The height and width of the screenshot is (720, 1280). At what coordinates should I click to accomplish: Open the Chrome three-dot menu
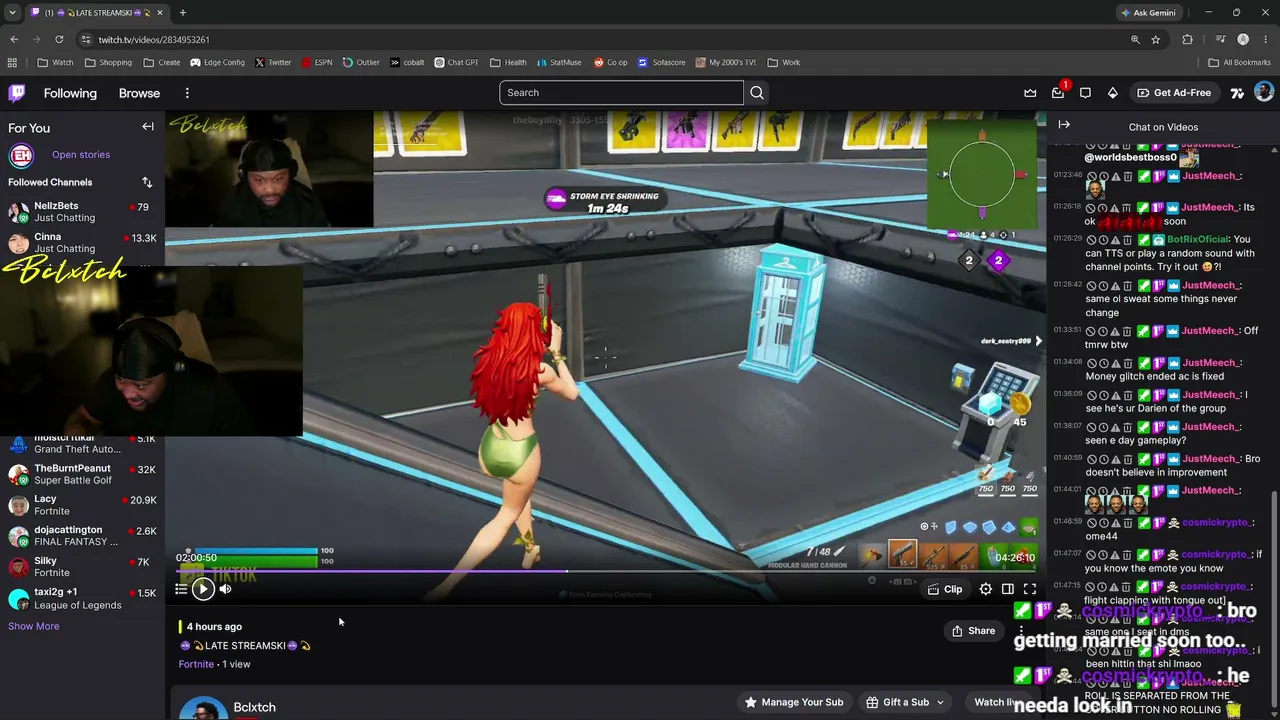tap(1265, 39)
